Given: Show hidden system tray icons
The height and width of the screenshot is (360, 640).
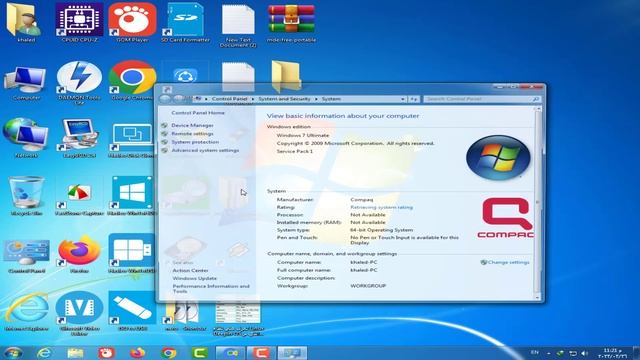Looking at the screenshot, I should click(x=549, y=353).
